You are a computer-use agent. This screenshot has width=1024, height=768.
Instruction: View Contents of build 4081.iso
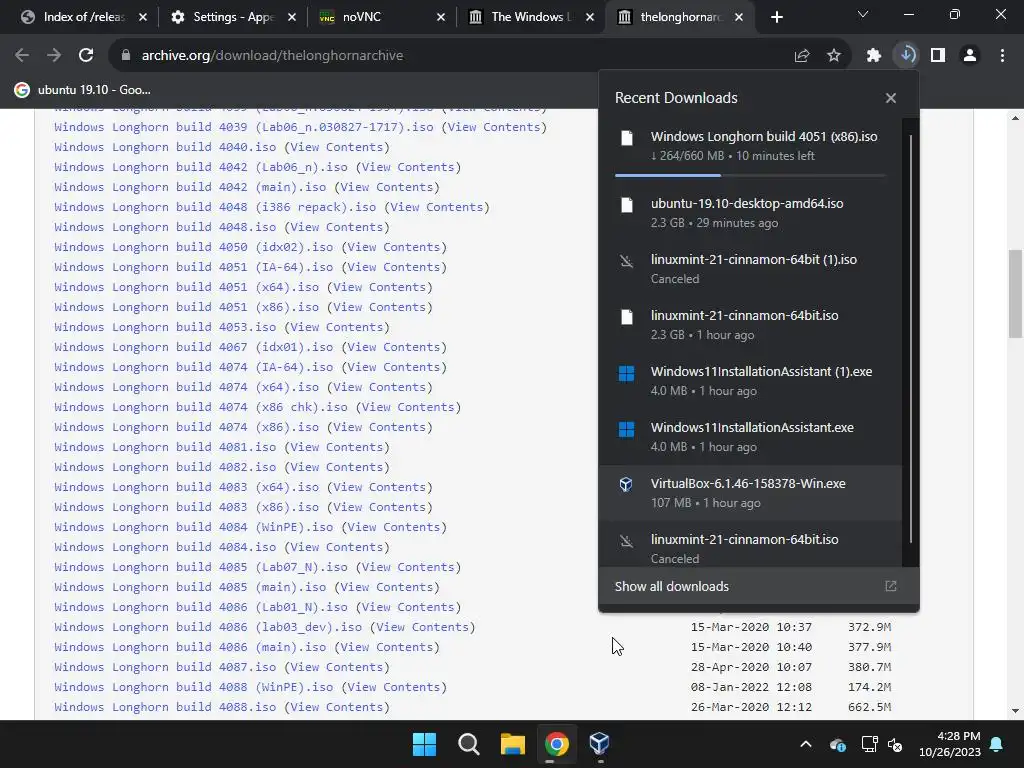[x=337, y=447]
